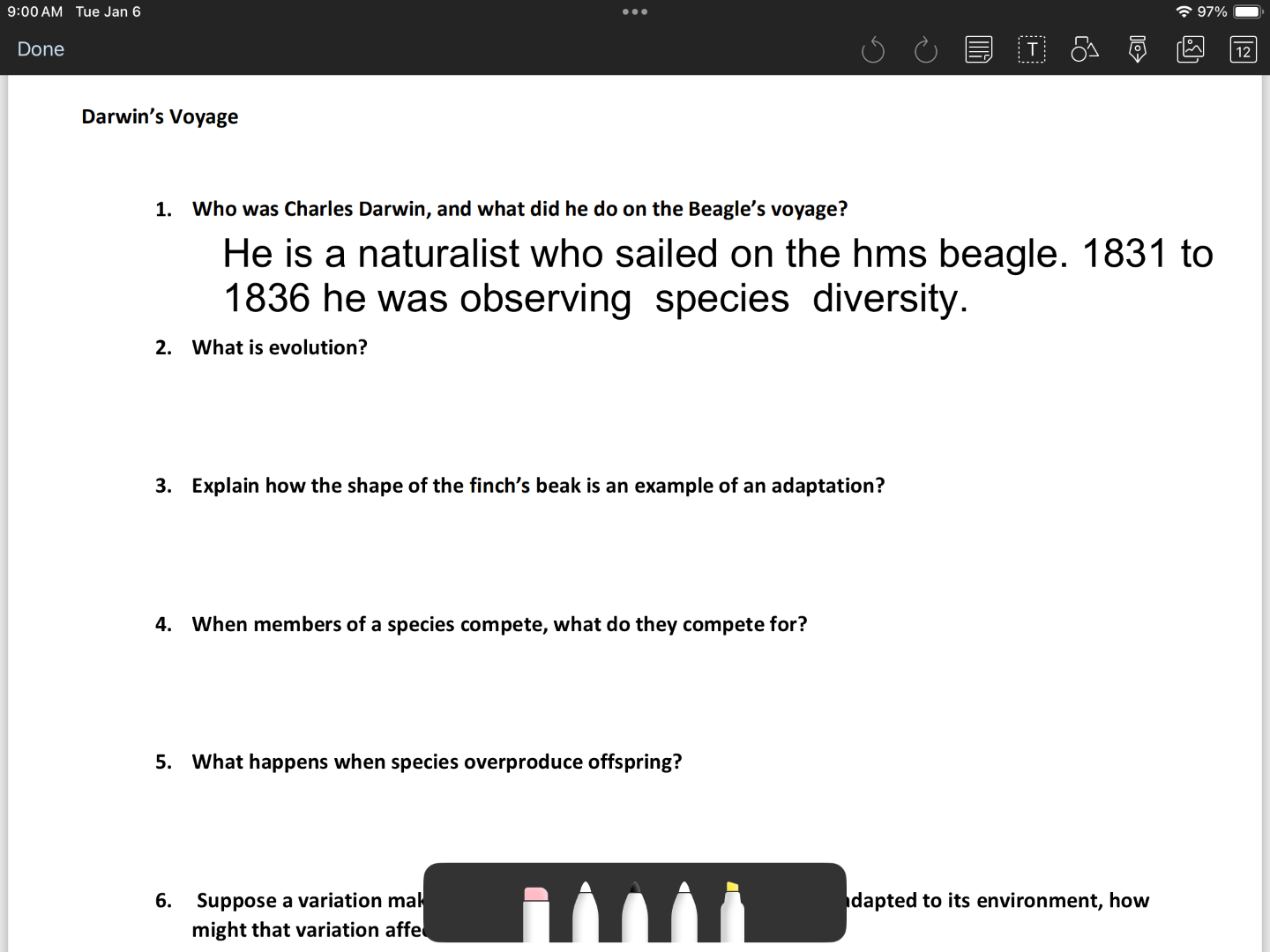Insert an image from the photo library

click(x=1192, y=49)
